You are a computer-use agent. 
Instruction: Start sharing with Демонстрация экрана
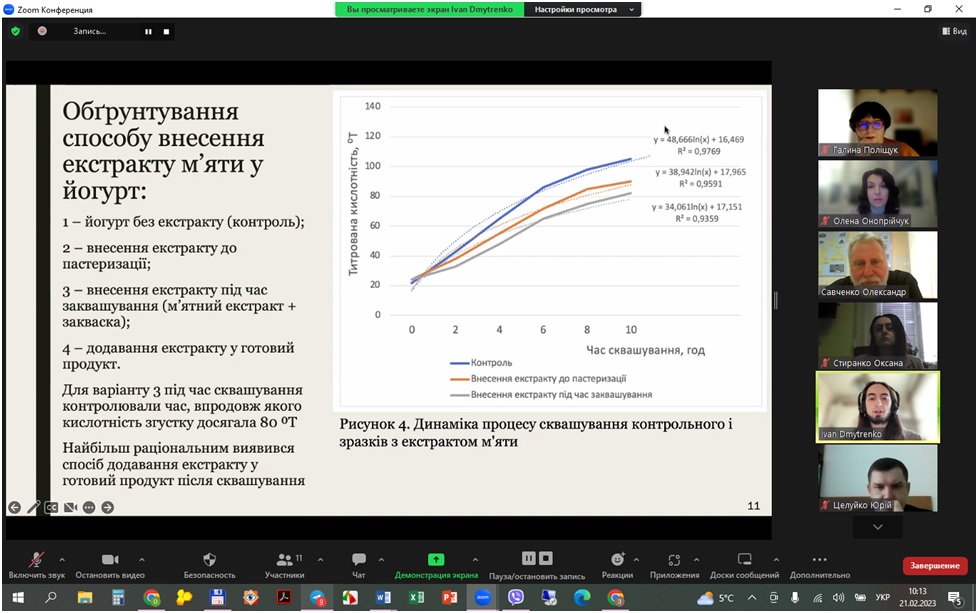436,564
